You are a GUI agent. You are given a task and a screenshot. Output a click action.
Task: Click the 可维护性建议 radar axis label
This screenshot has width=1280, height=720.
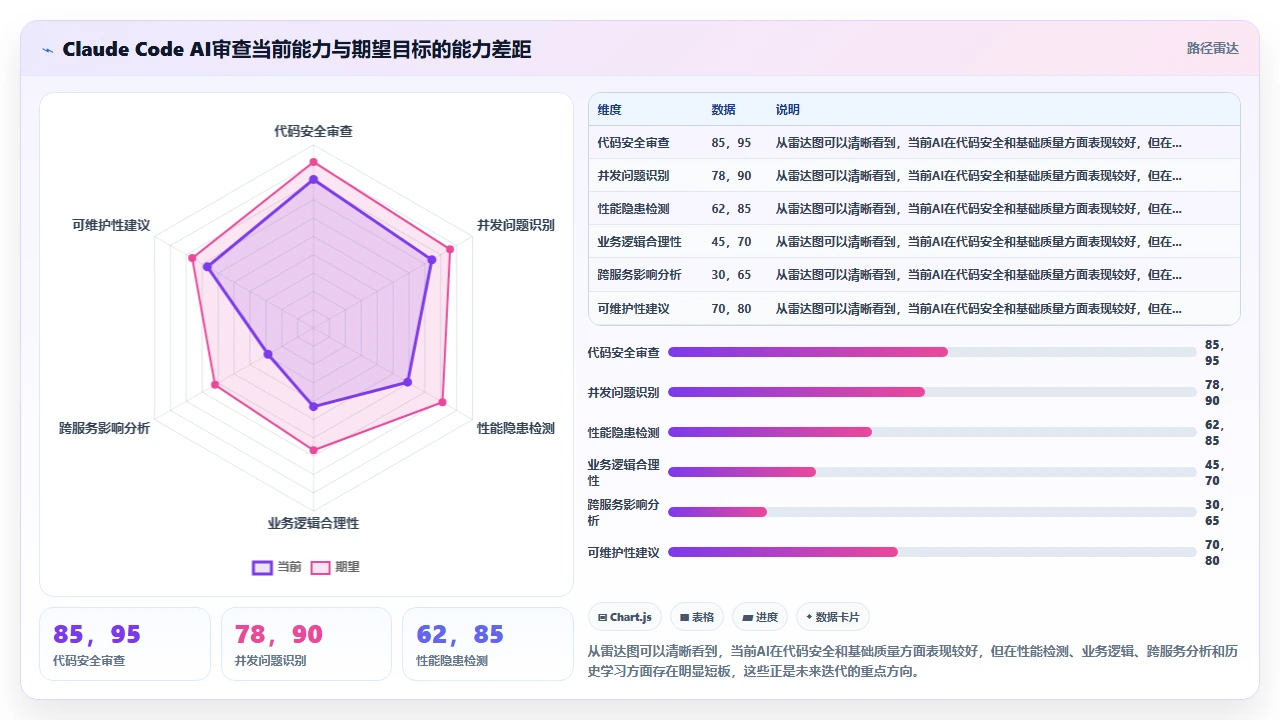pyautogui.click(x=111, y=225)
